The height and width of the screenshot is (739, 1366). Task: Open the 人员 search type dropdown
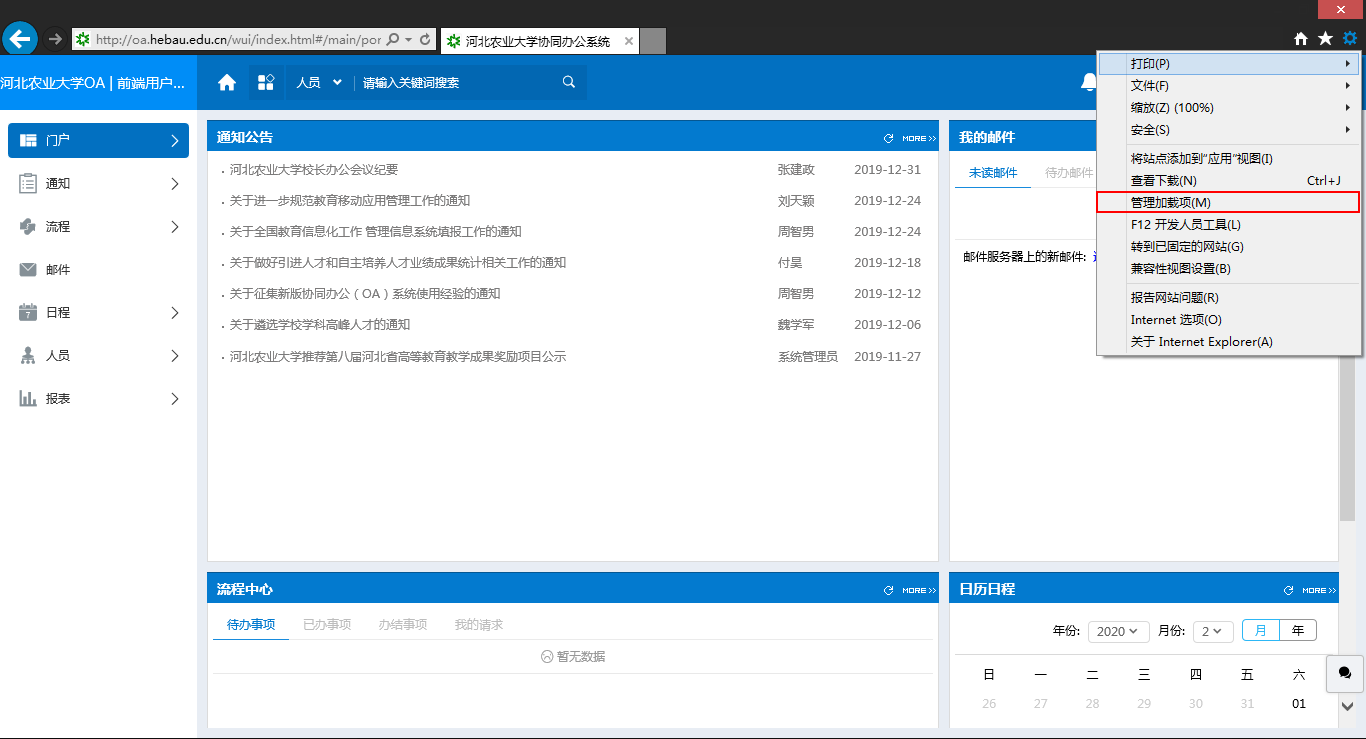(x=319, y=82)
